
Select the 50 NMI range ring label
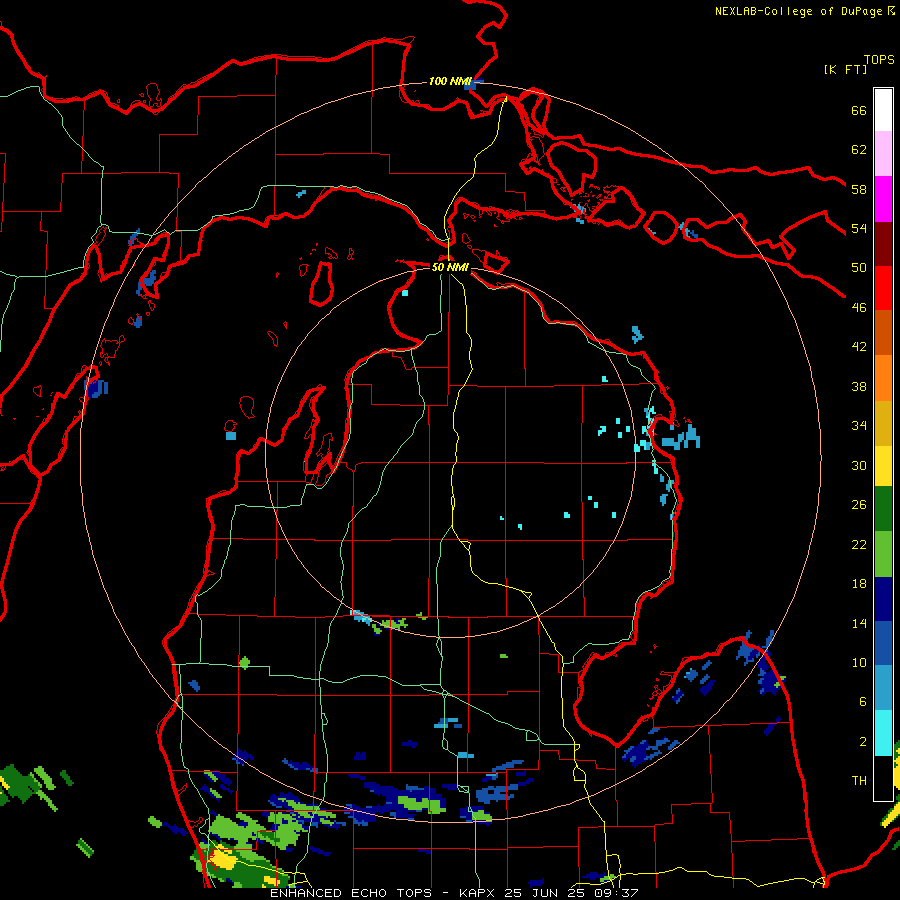(x=450, y=267)
